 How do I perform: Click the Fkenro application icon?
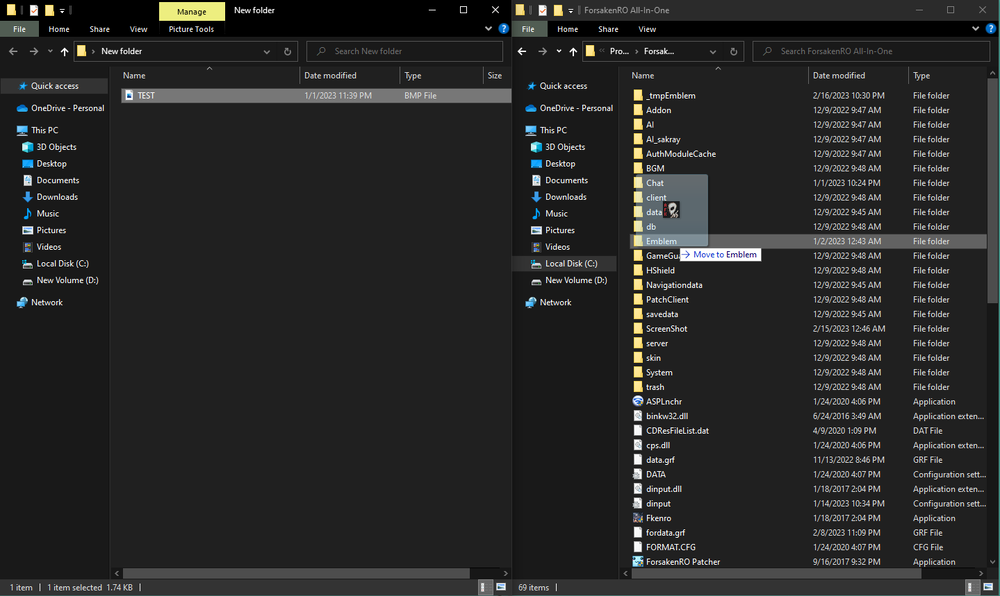point(638,518)
